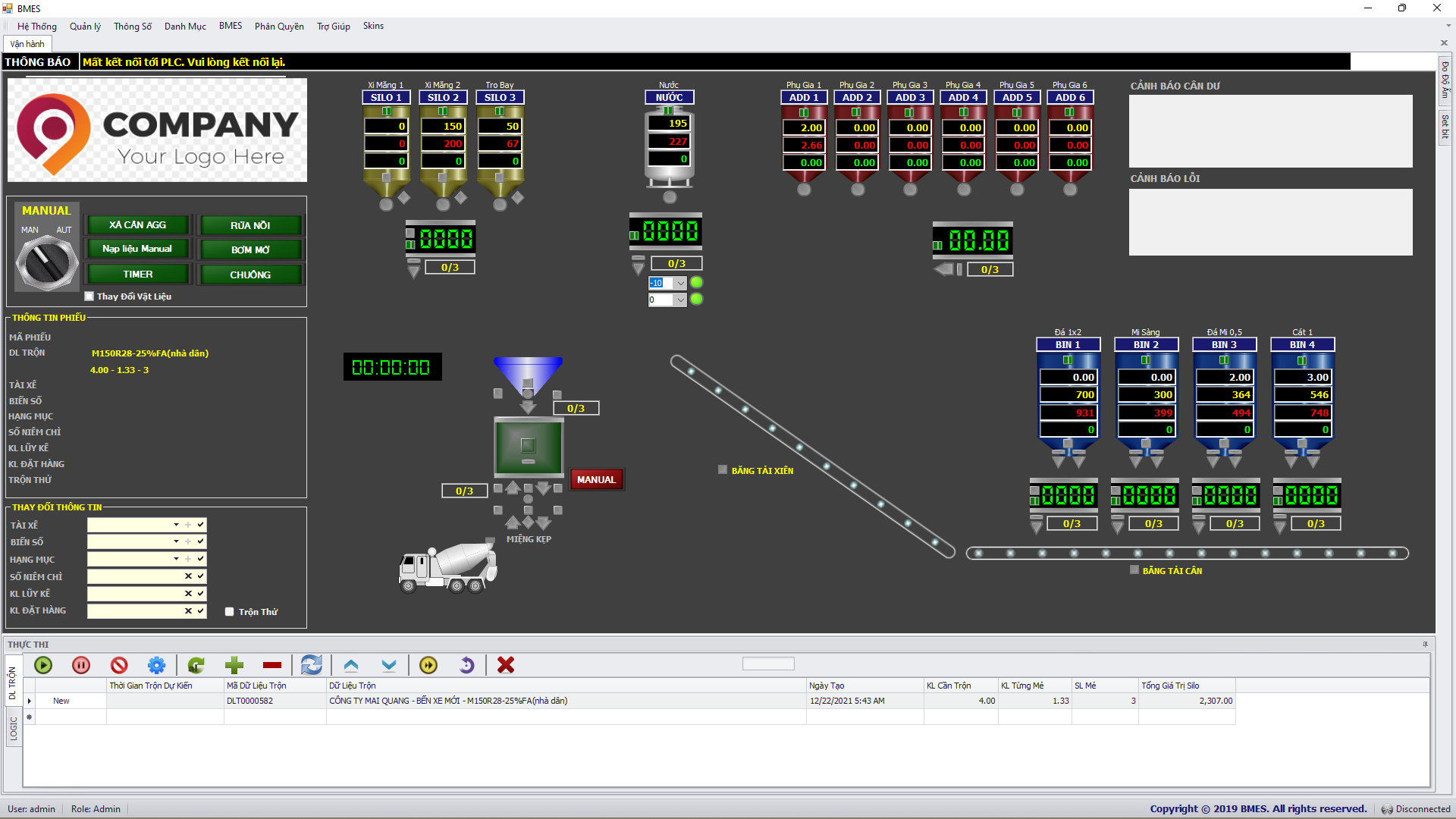Select the DLT0000582 table cell
This screenshot has width=1456, height=819.
[x=275, y=701]
